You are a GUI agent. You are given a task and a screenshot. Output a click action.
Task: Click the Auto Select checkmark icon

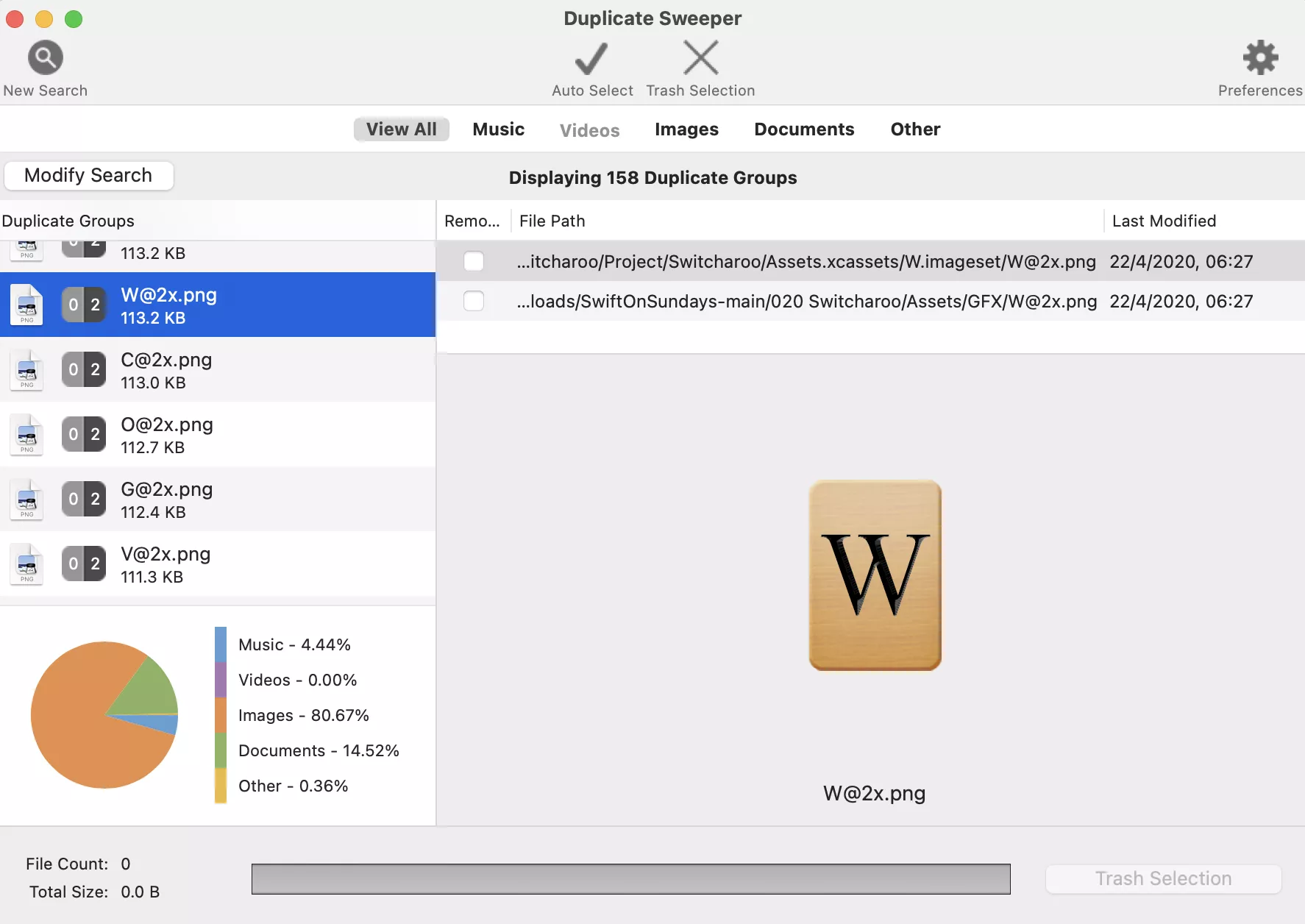591,59
